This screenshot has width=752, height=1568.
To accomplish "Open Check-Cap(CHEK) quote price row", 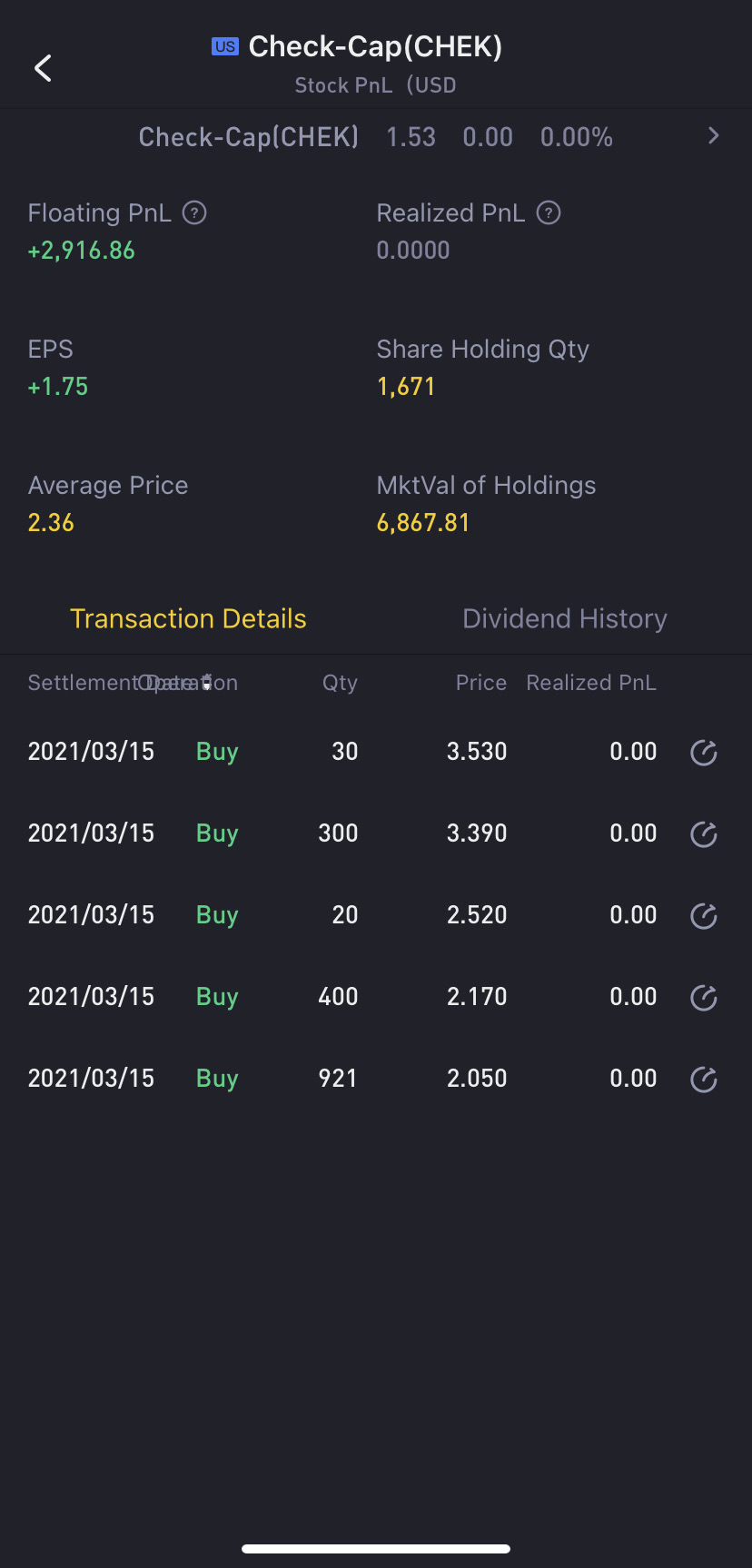I will (x=375, y=137).
